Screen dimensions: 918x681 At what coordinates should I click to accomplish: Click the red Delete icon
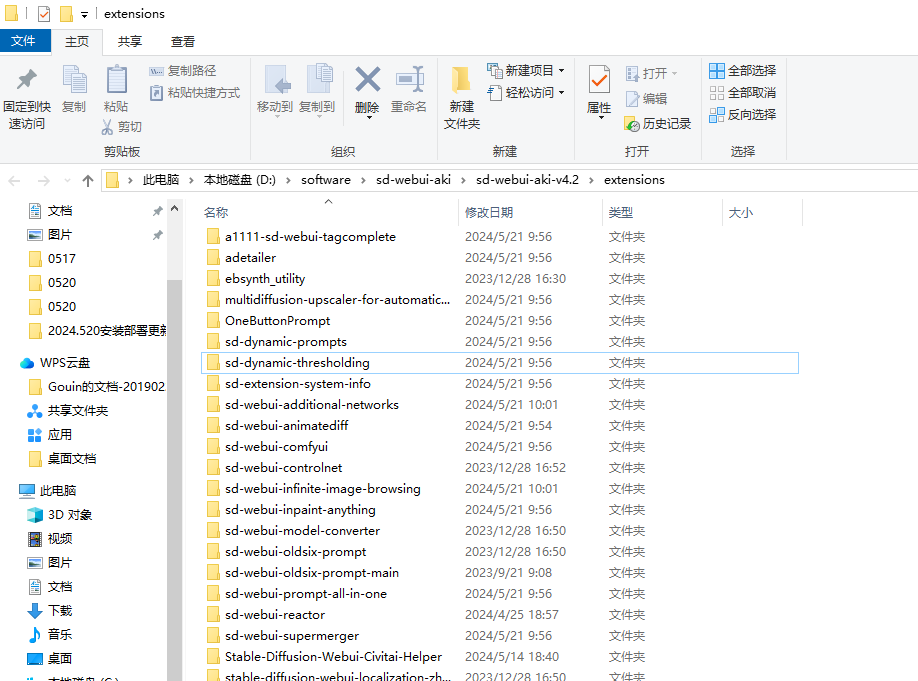tap(367, 80)
